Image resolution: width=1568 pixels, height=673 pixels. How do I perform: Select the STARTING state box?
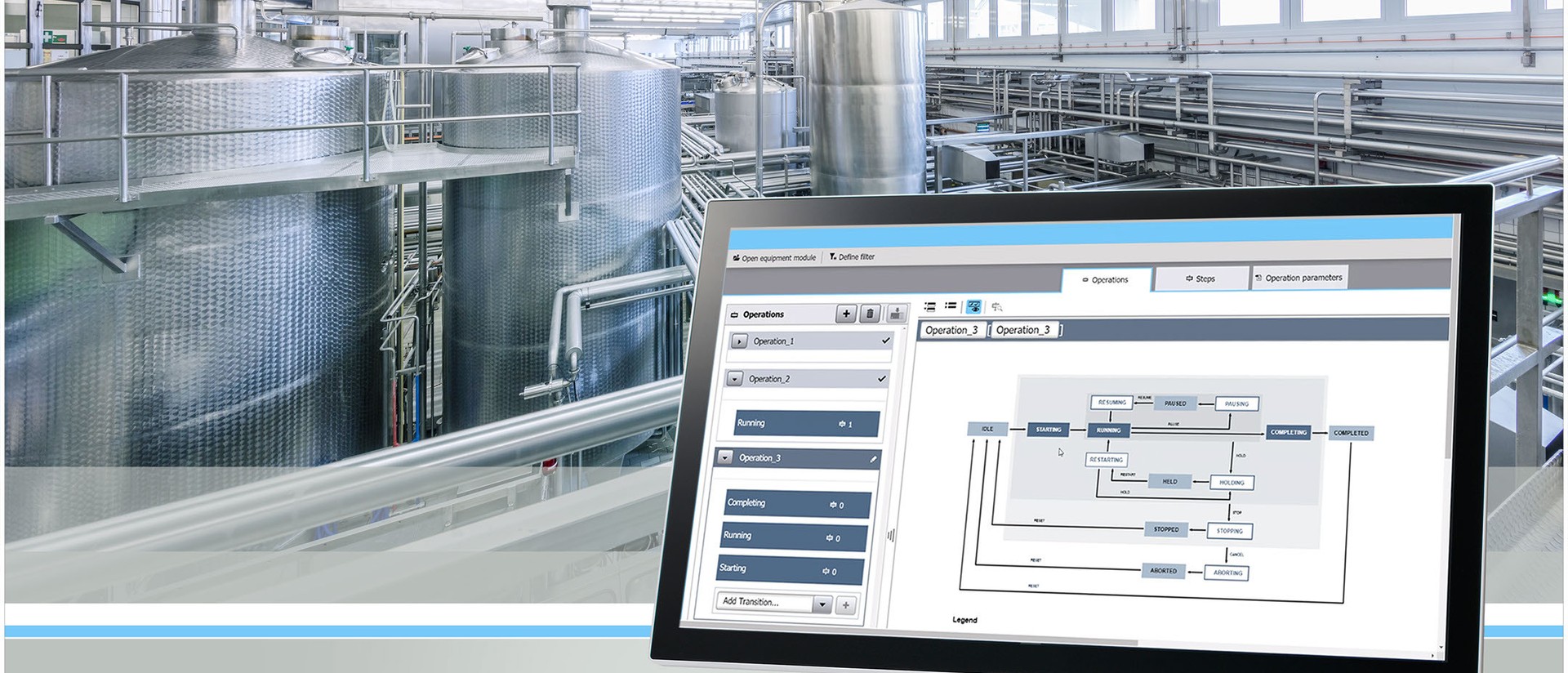[1049, 430]
